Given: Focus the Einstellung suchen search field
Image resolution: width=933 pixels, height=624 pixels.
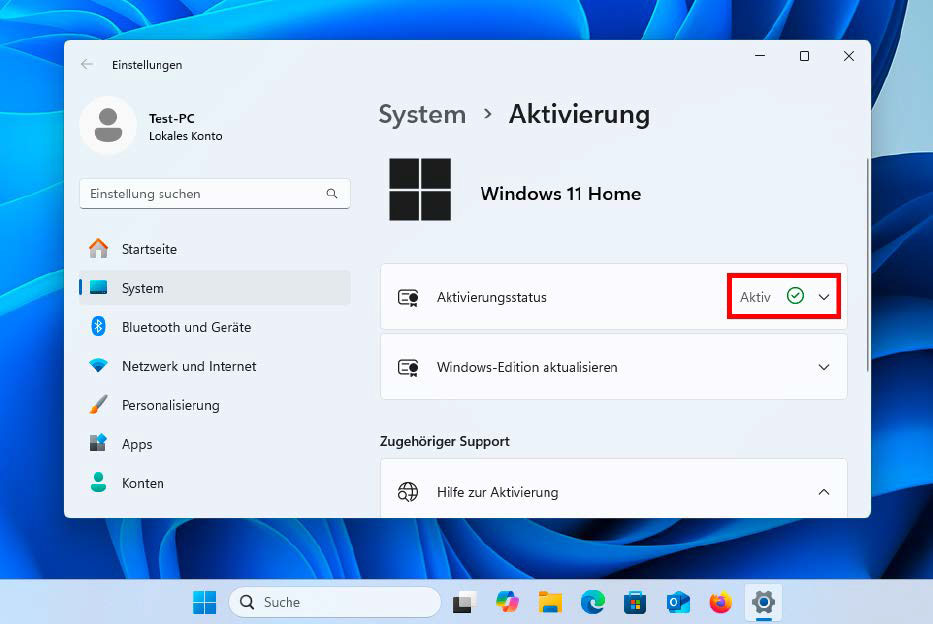Looking at the screenshot, I should pos(215,193).
